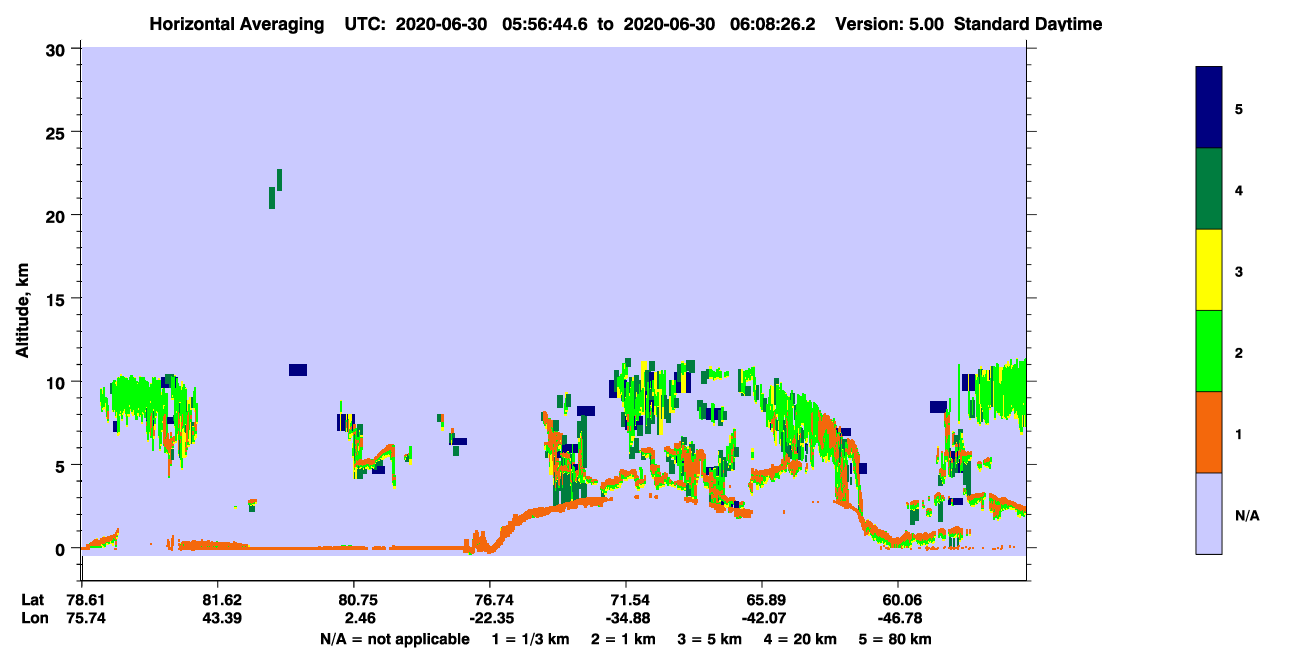
Task: Click the bright green color bar segment labeled 2
Action: click(1209, 351)
